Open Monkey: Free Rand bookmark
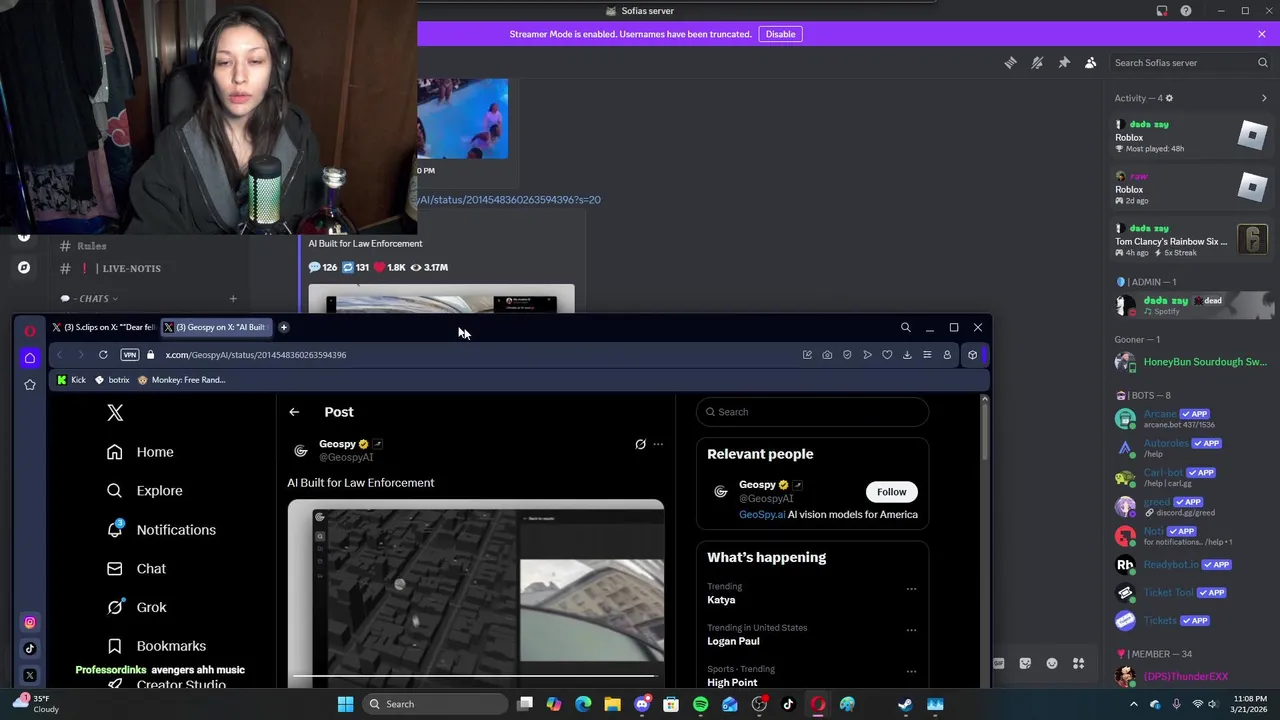 click(x=181, y=380)
